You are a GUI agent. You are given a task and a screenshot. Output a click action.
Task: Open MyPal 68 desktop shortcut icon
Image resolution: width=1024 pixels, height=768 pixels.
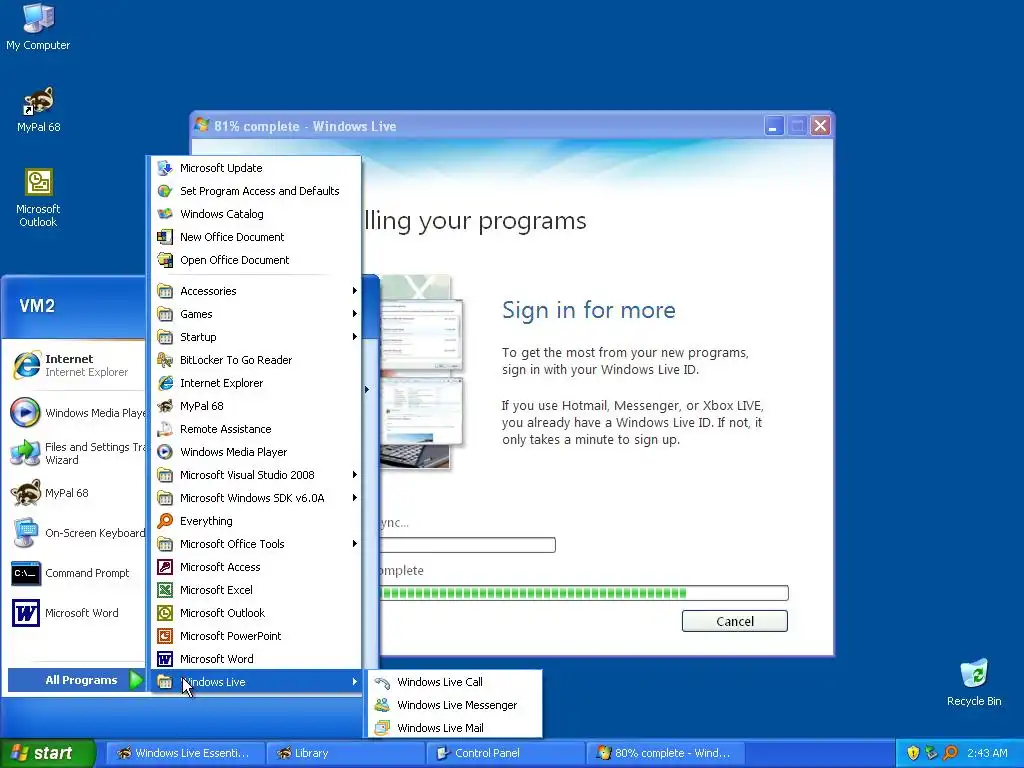(38, 108)
